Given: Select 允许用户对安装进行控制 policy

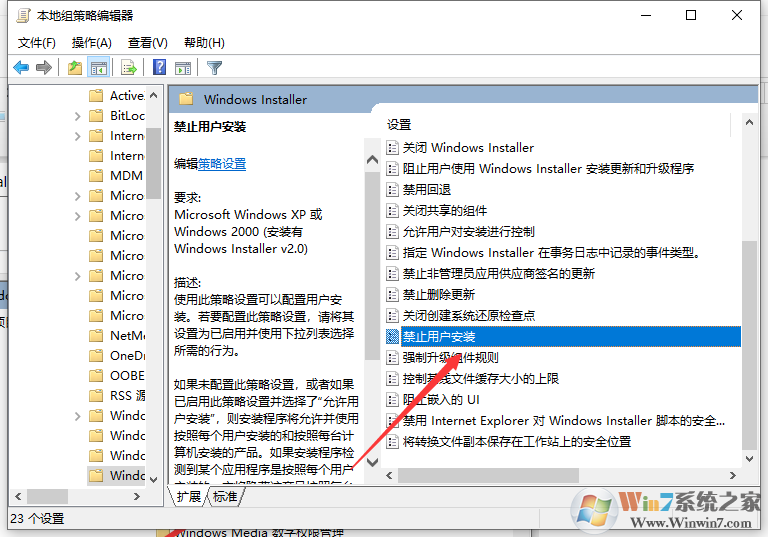Looking at the screenshot, I should [x=468, y=232].
